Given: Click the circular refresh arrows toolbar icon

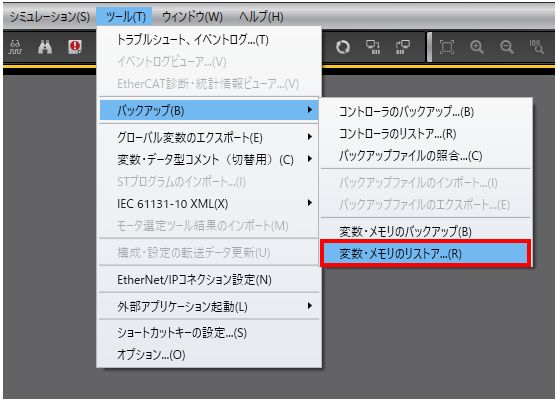Looking at the screenshot, I should pyautogui.click(x=343, y=47).
